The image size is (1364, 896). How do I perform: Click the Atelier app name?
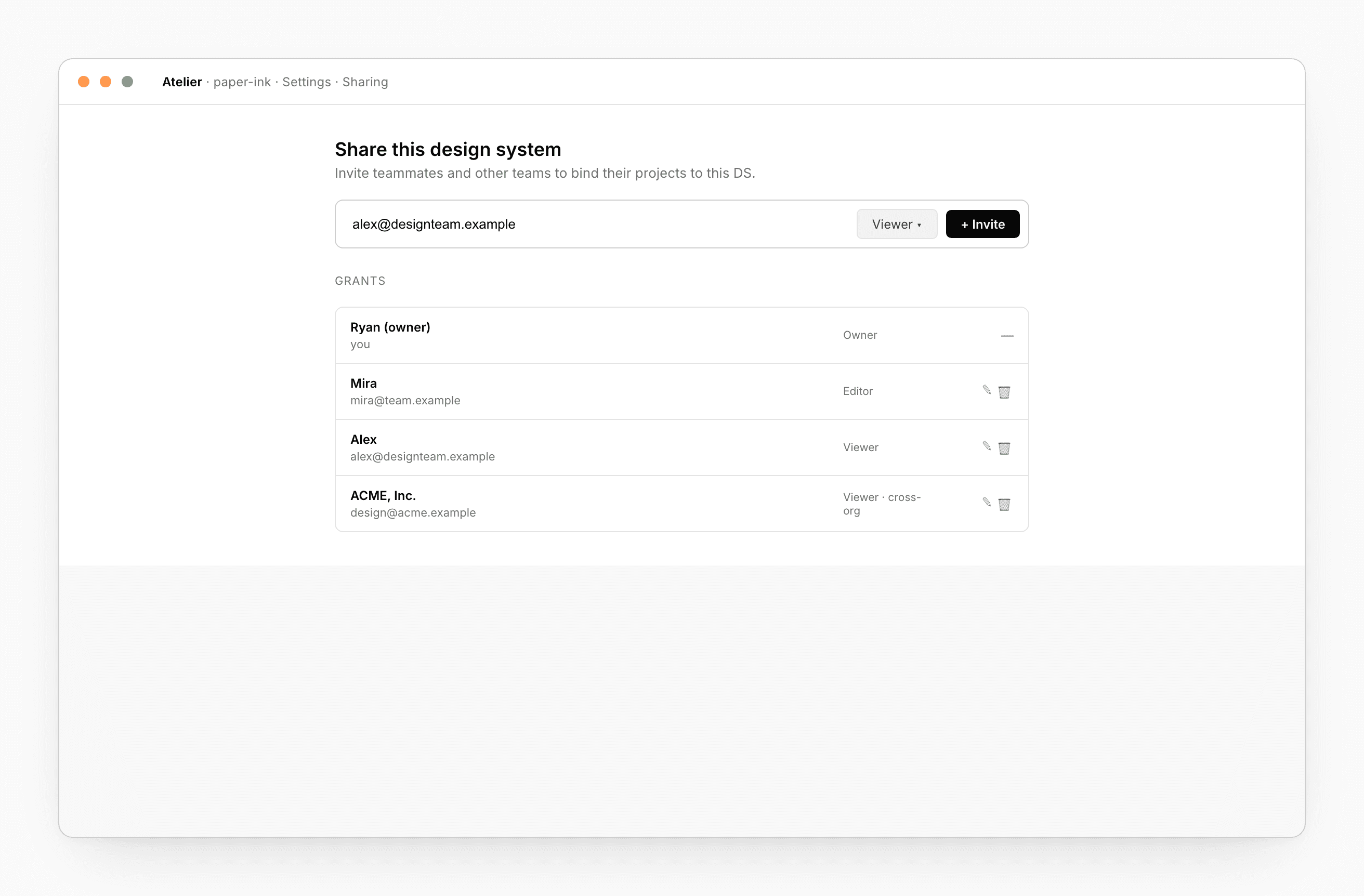181,82
